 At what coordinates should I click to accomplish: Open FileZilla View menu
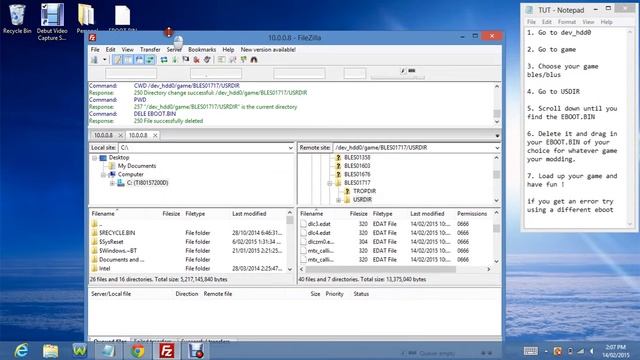[x=127, y=49]
